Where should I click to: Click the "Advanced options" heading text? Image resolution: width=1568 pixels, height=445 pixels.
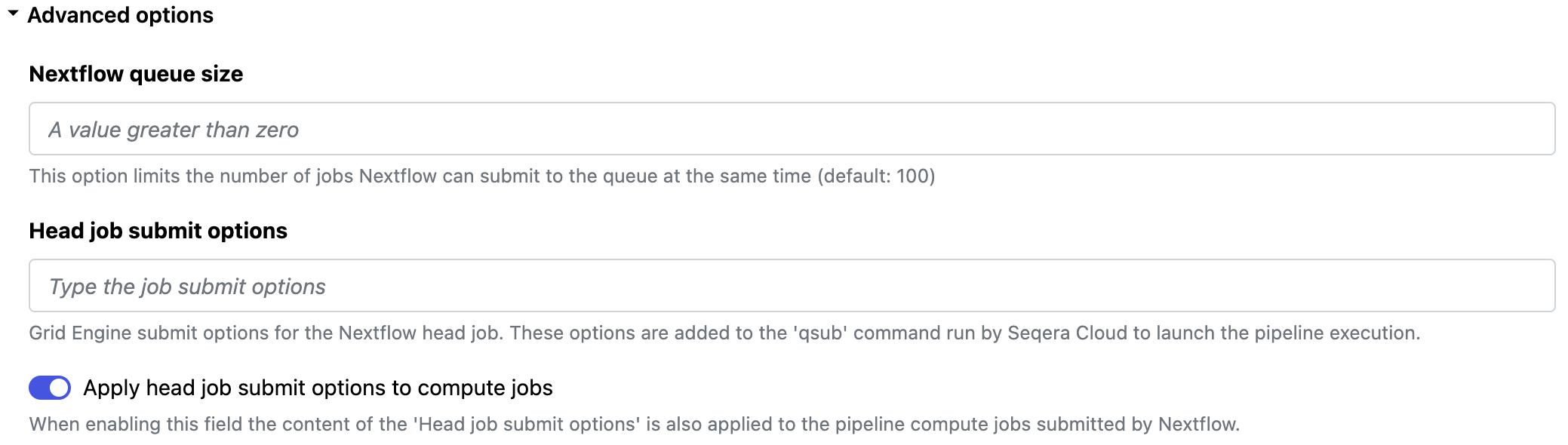point(120,15)
